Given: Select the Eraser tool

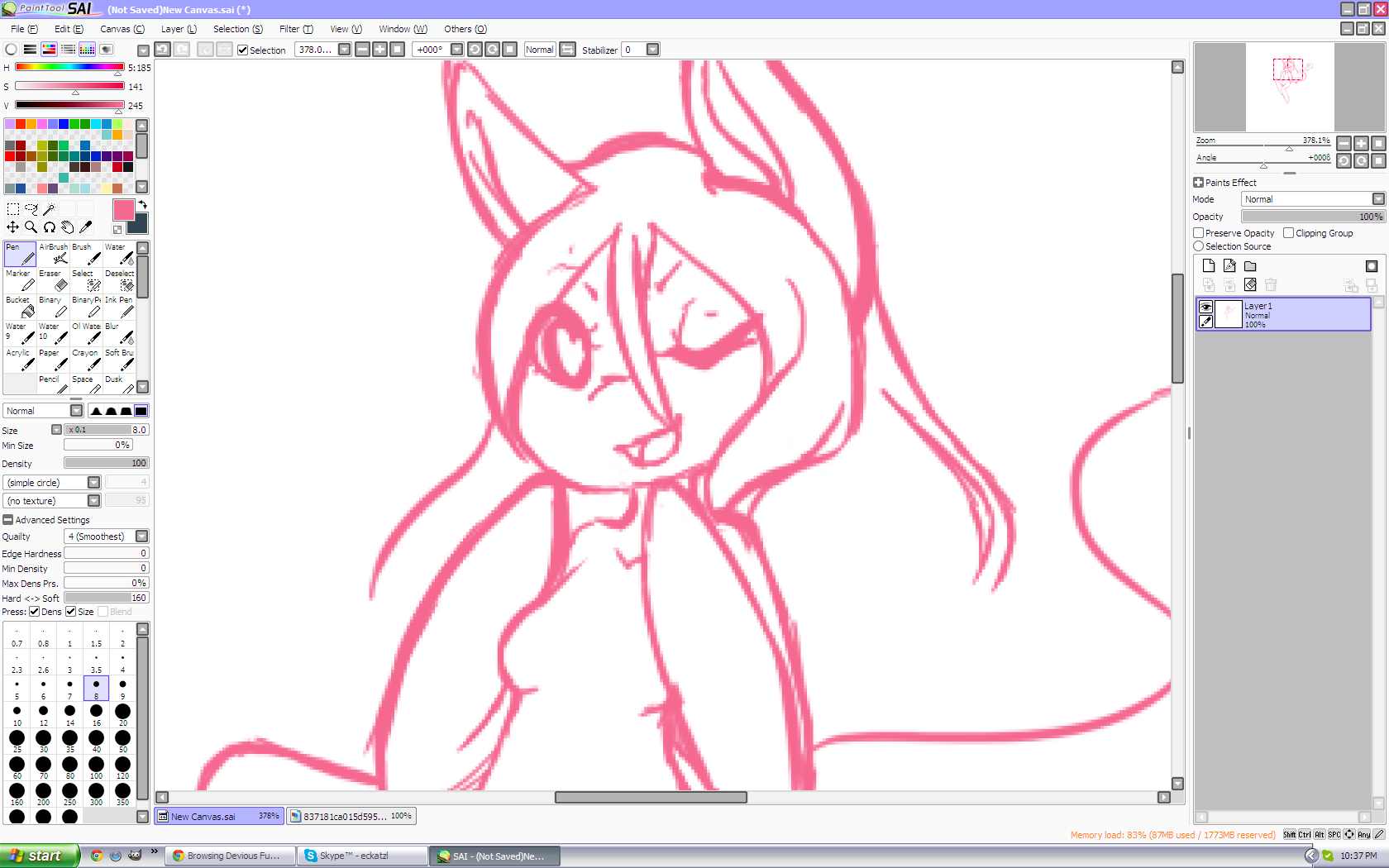Looking at the screenshot, I should click(x=53, y=280).
